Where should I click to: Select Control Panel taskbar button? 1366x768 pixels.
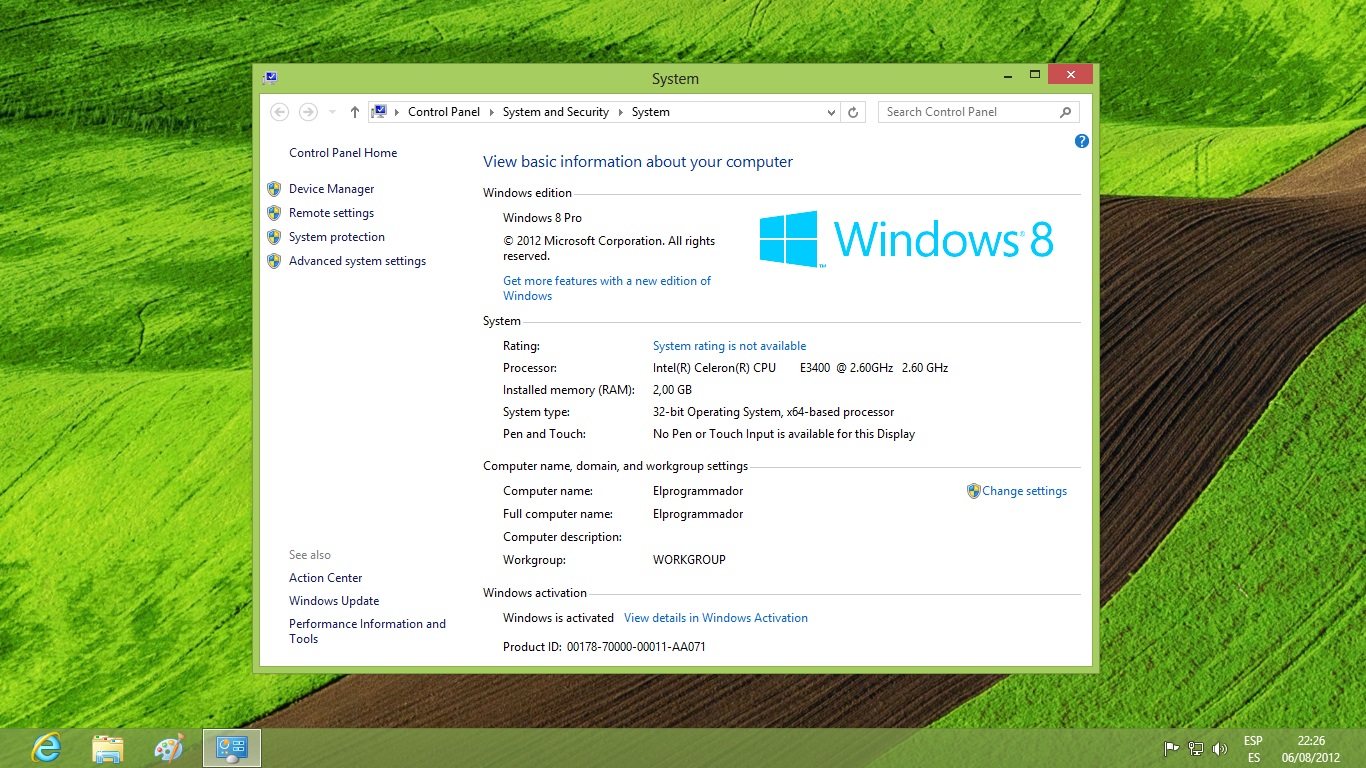coord(232,748)
